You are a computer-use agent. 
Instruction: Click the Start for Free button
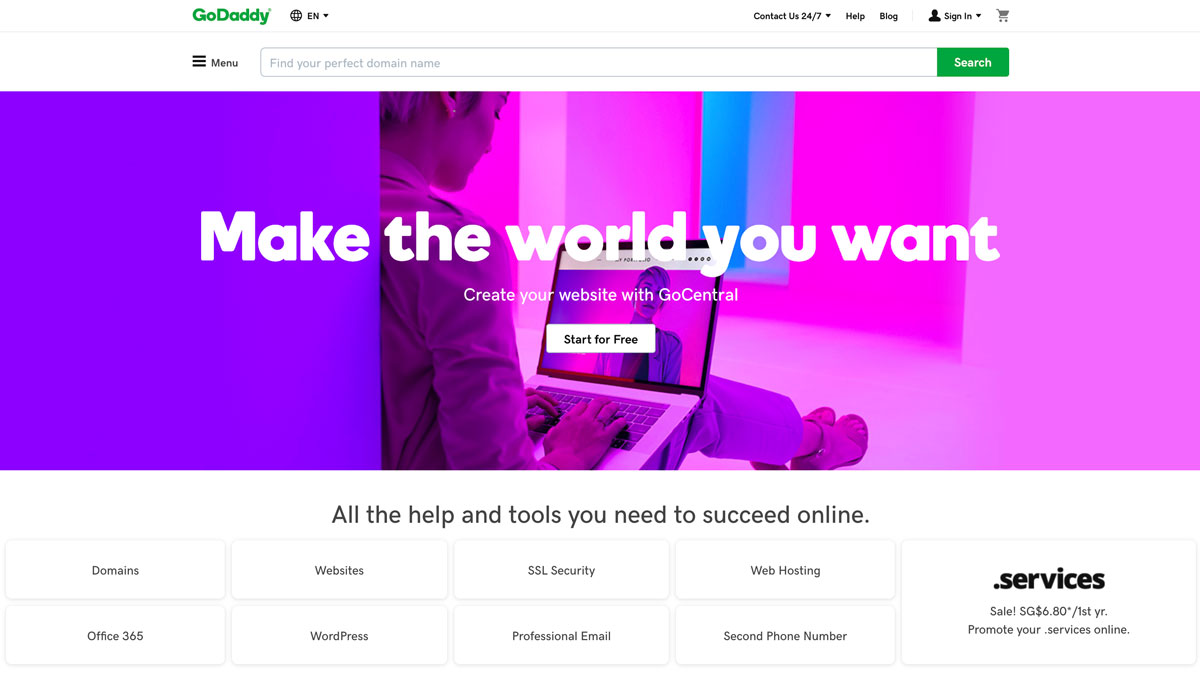point(600,339)
